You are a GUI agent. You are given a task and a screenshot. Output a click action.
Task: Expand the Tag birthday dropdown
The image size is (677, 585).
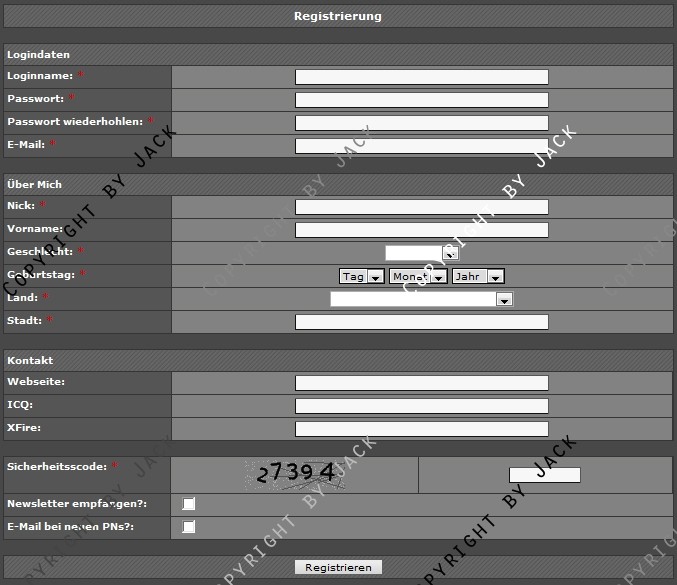pyautogui.click(x=361, y=276)
